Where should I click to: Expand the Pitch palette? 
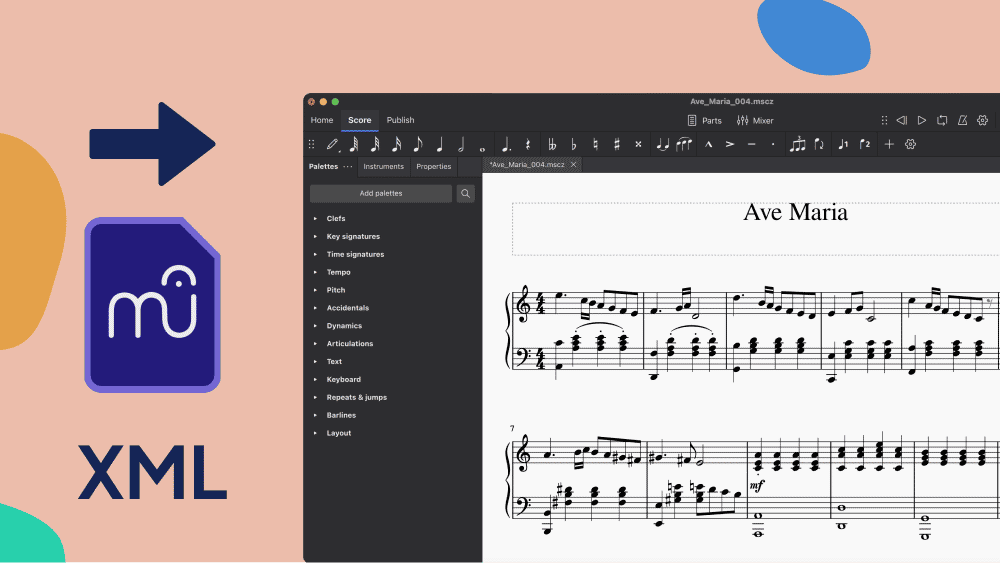pos(315,290)
